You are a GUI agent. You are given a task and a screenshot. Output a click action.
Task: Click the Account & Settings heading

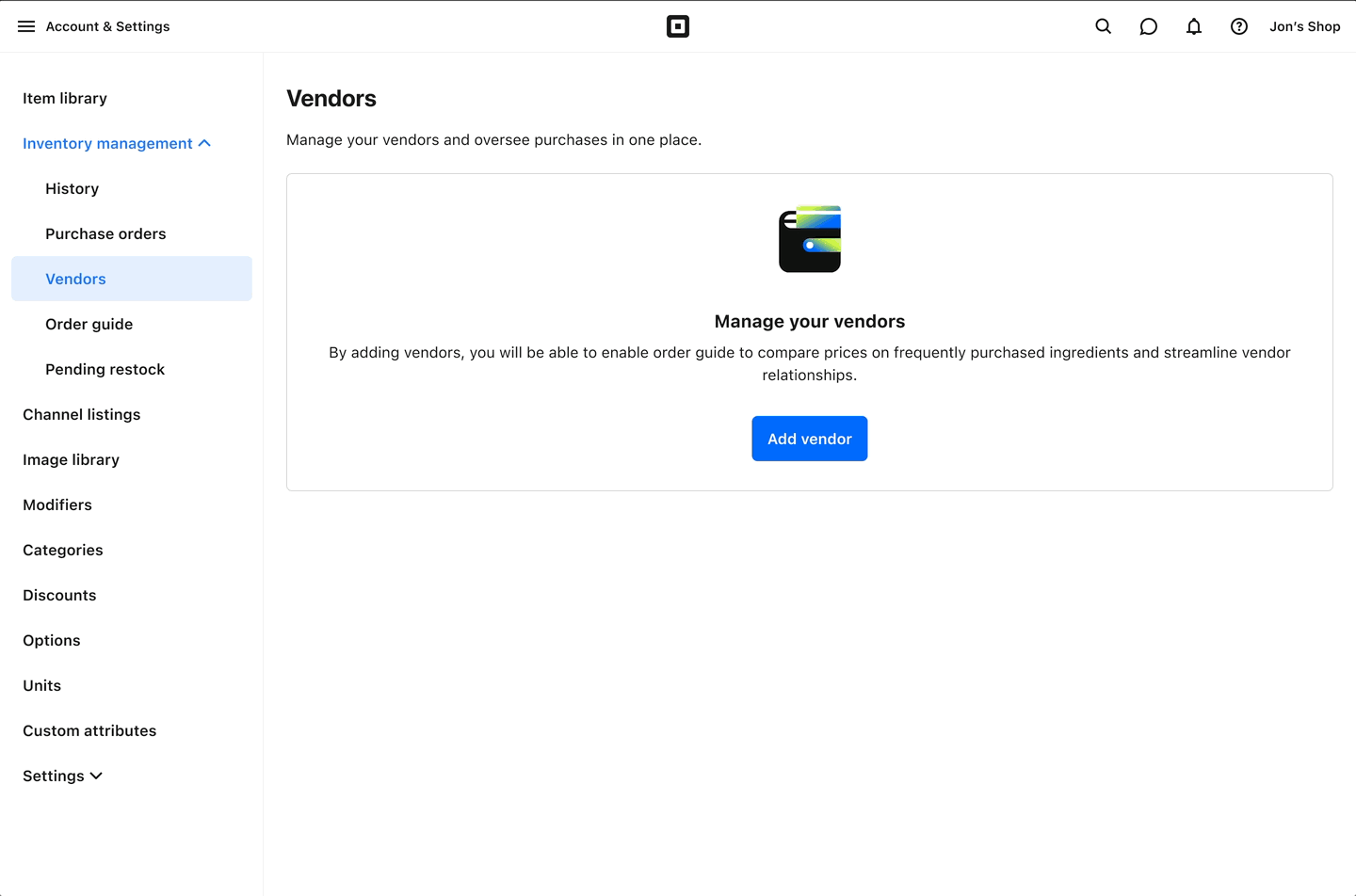107,26
